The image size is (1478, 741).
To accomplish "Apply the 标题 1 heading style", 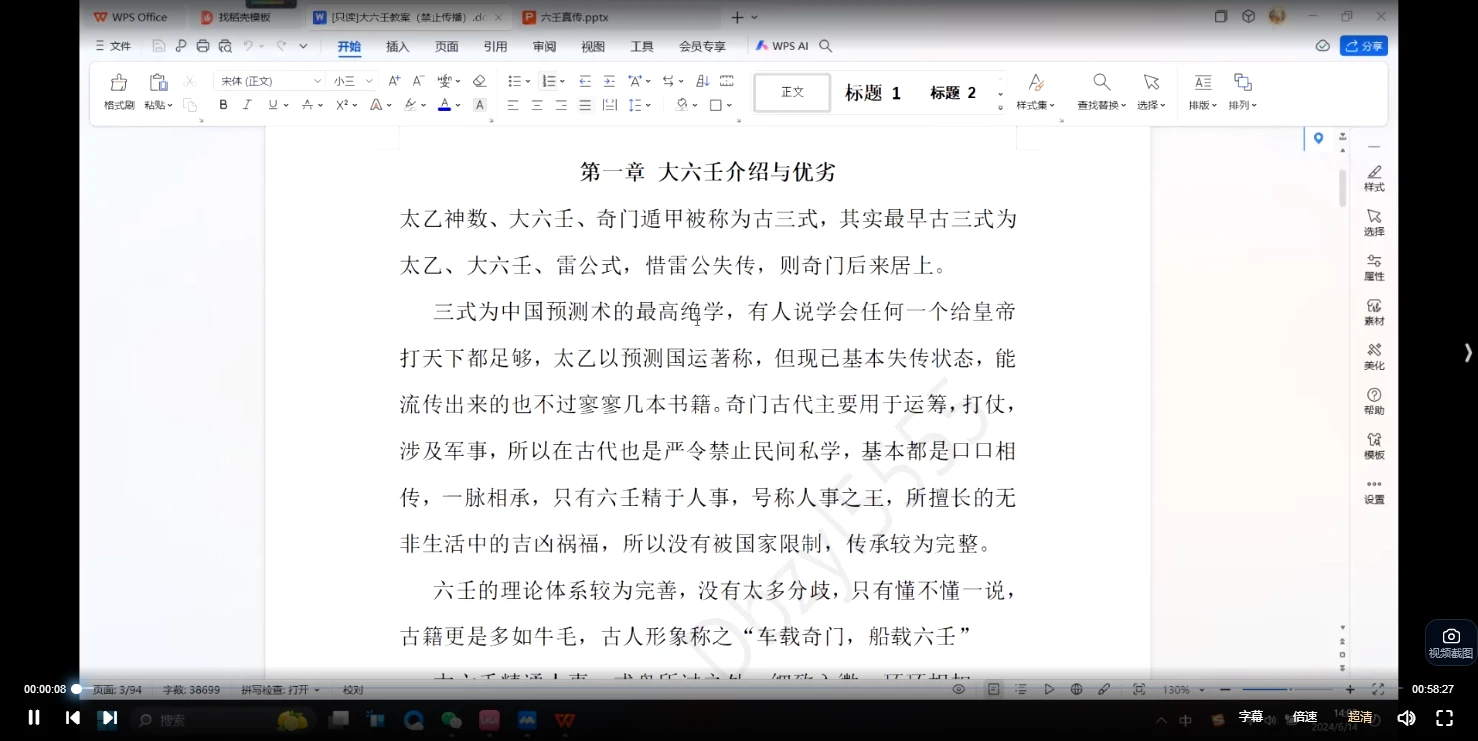I will click(x=873, y=93).
